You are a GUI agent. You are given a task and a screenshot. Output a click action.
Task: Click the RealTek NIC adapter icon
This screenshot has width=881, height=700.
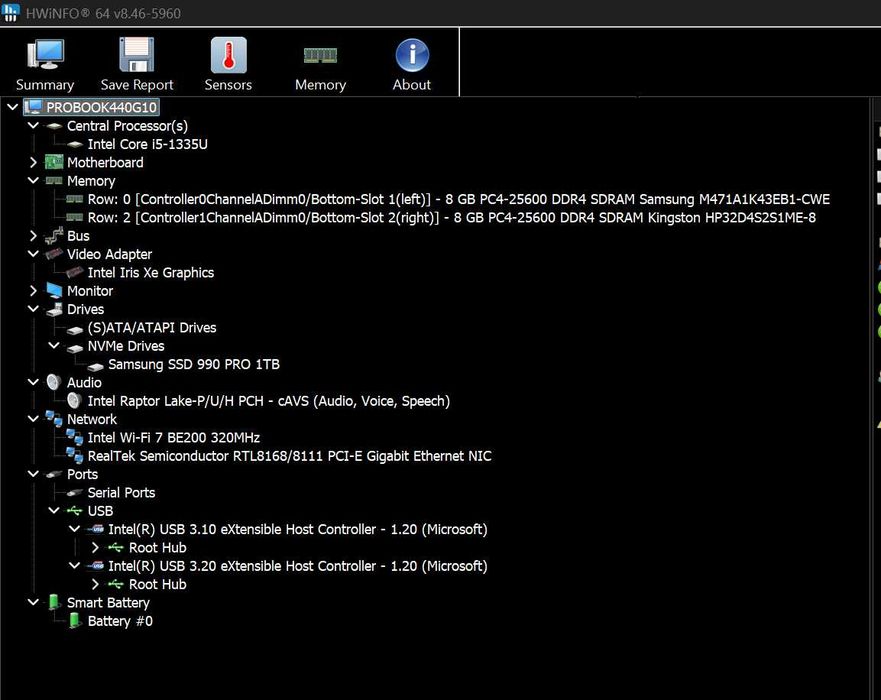coord(74,456)
